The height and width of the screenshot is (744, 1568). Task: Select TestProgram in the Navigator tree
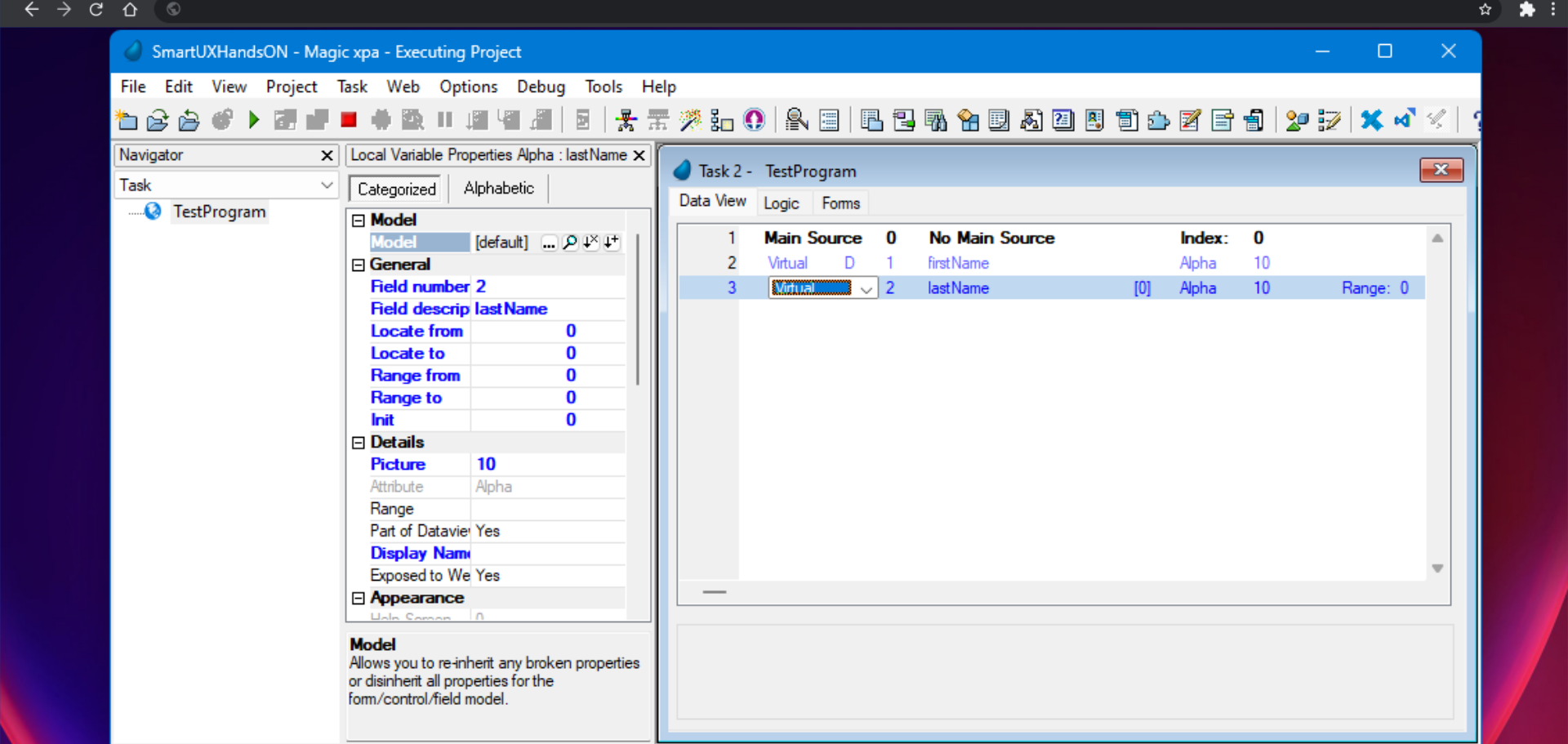[x=219, y=212]
